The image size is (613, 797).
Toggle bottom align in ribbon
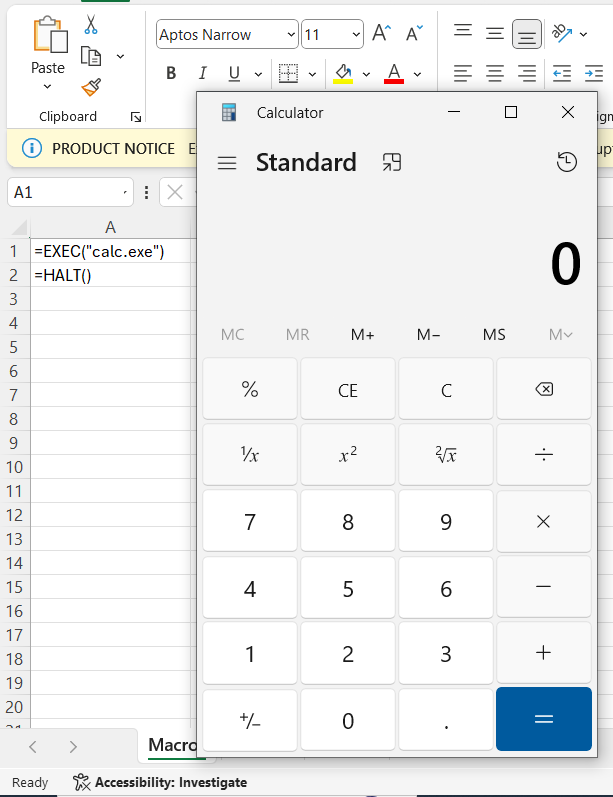tap(527, 34)
